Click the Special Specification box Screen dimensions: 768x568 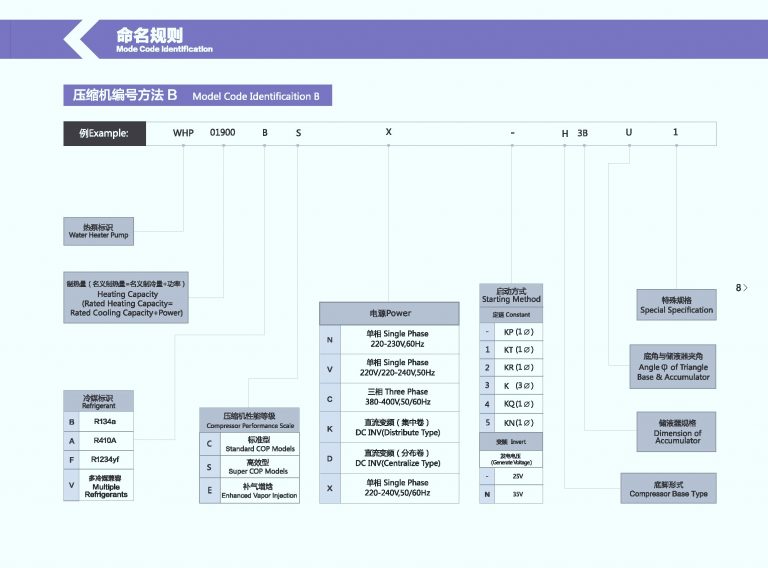click(676, 305)
